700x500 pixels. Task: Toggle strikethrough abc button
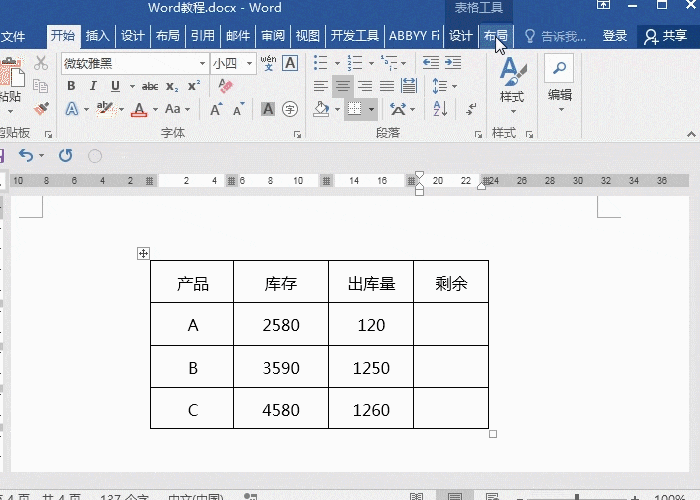(x=150, y=86)
